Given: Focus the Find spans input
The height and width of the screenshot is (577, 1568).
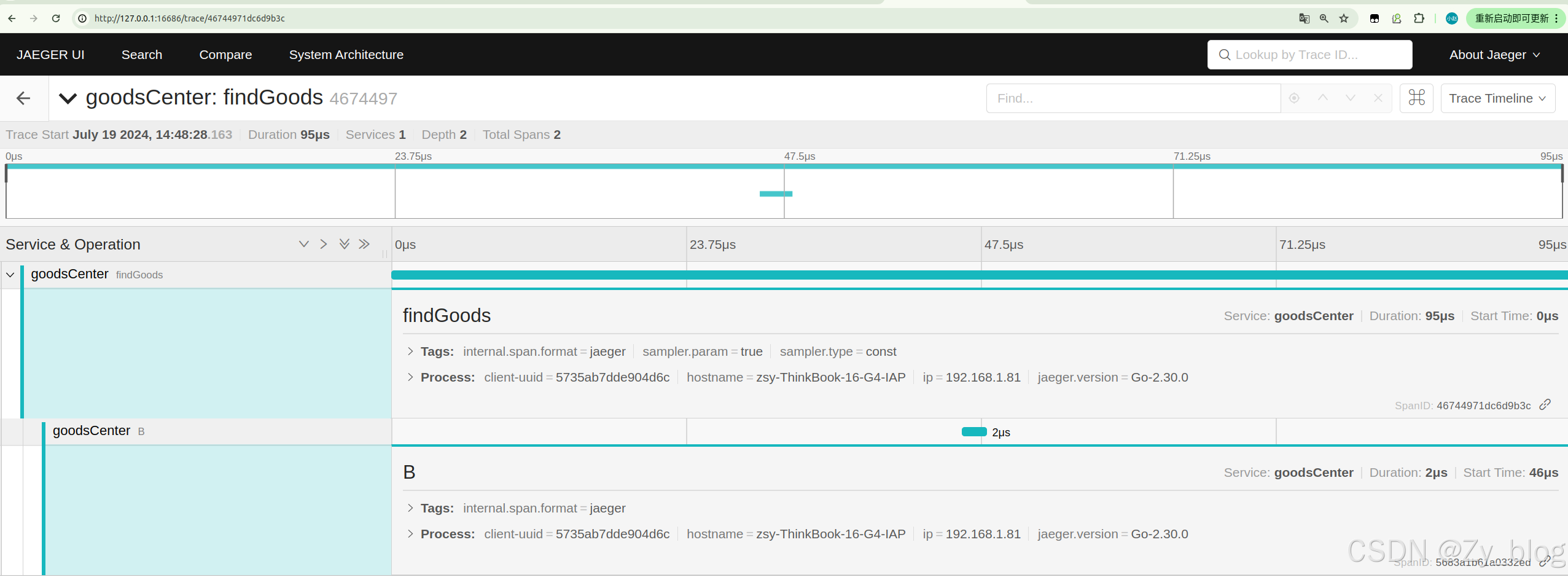Looking at the screenshot, I should pos(1133,98).
